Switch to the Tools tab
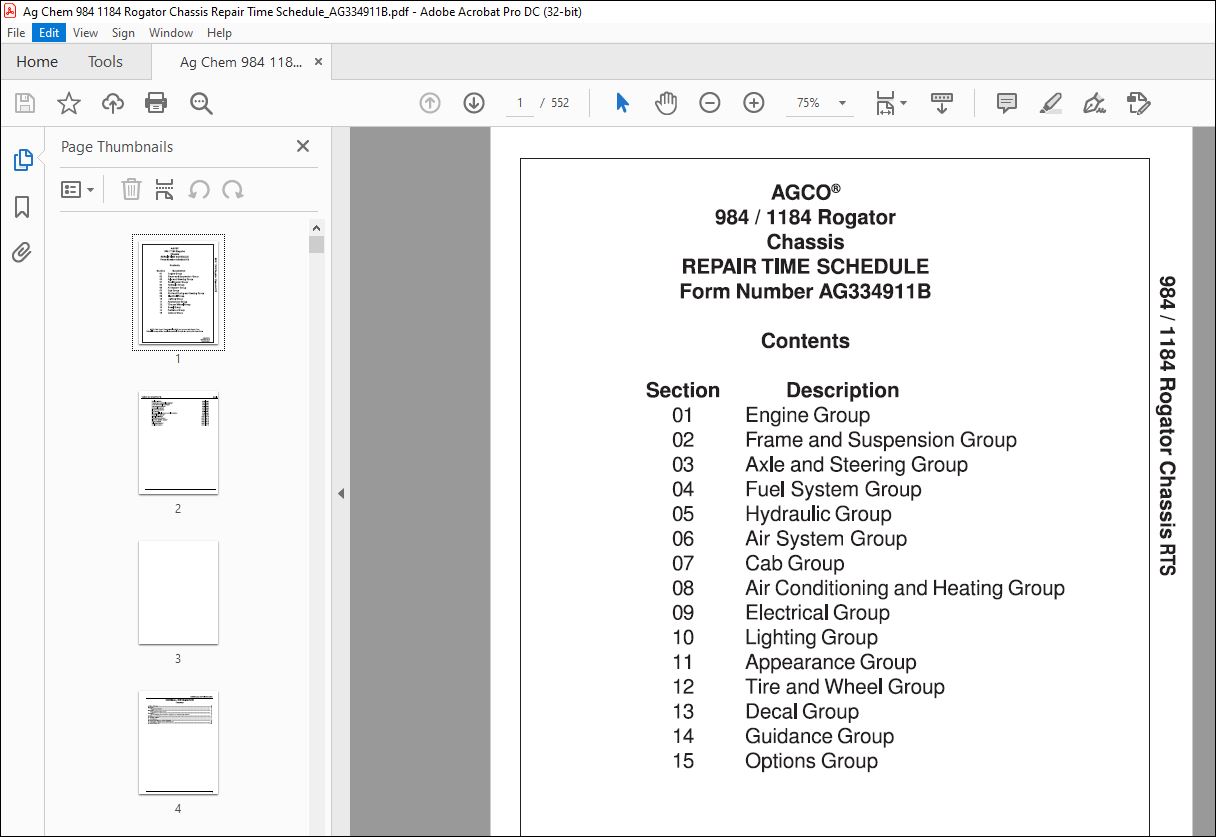 click(105, 62)
